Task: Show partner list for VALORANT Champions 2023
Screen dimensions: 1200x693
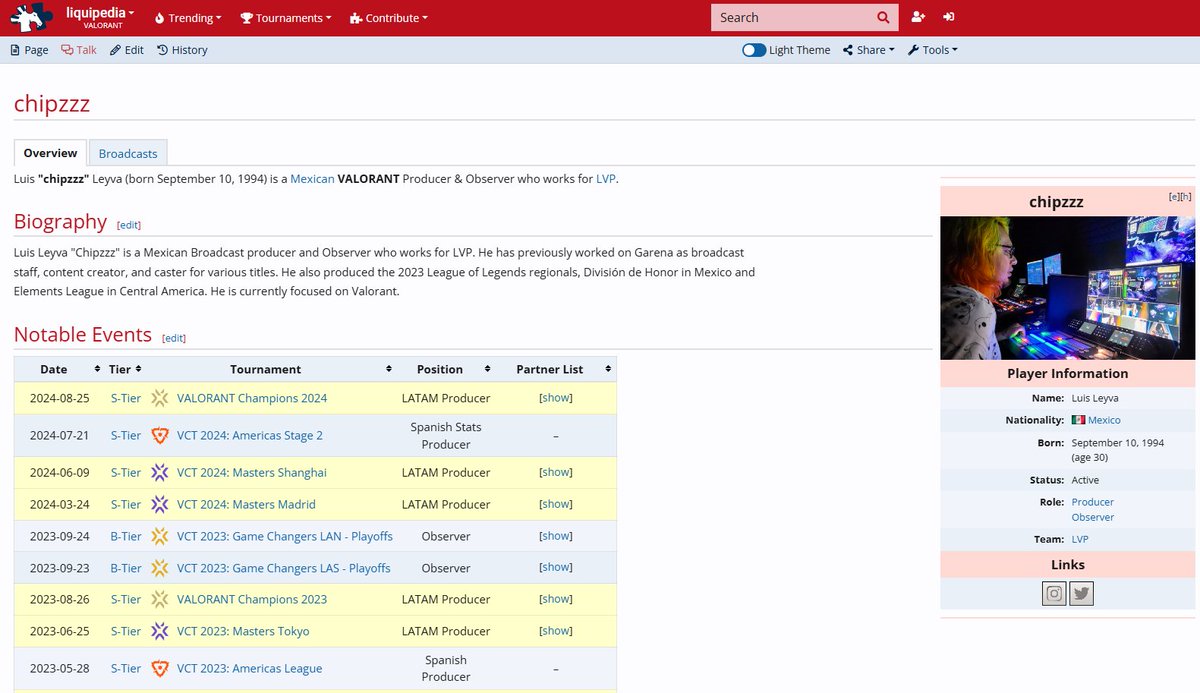Action: [556, 598]
